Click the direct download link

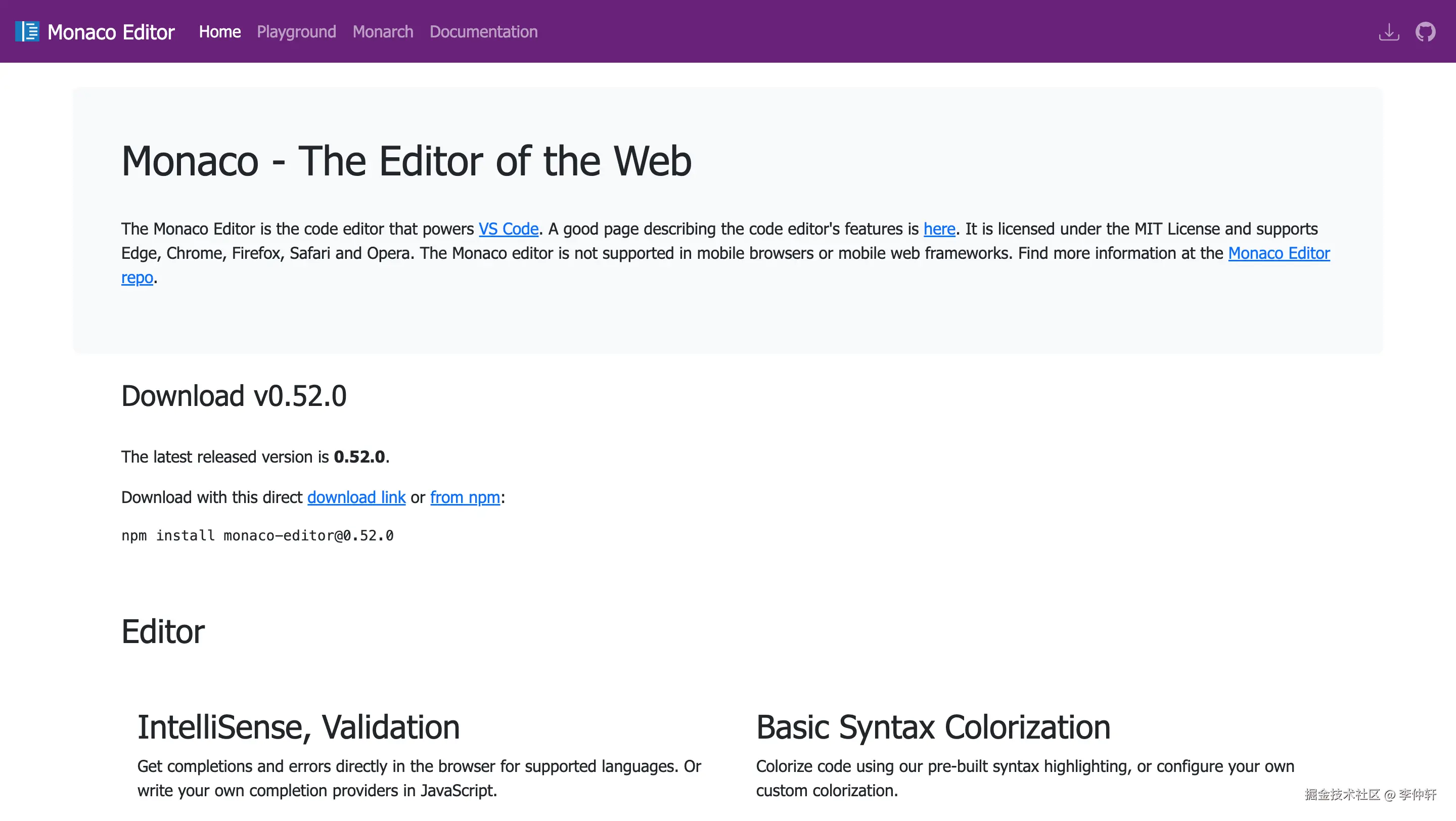click(356, 497)
